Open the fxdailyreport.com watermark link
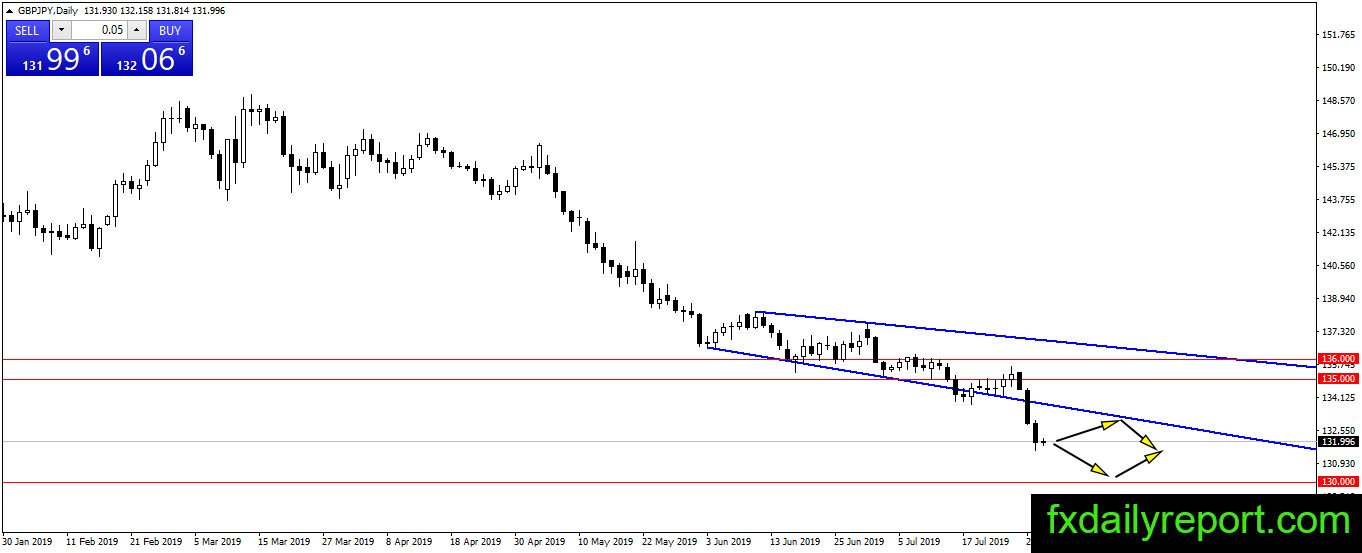Viewport: 1362px width, 553px height. (x=1199, y=520)
